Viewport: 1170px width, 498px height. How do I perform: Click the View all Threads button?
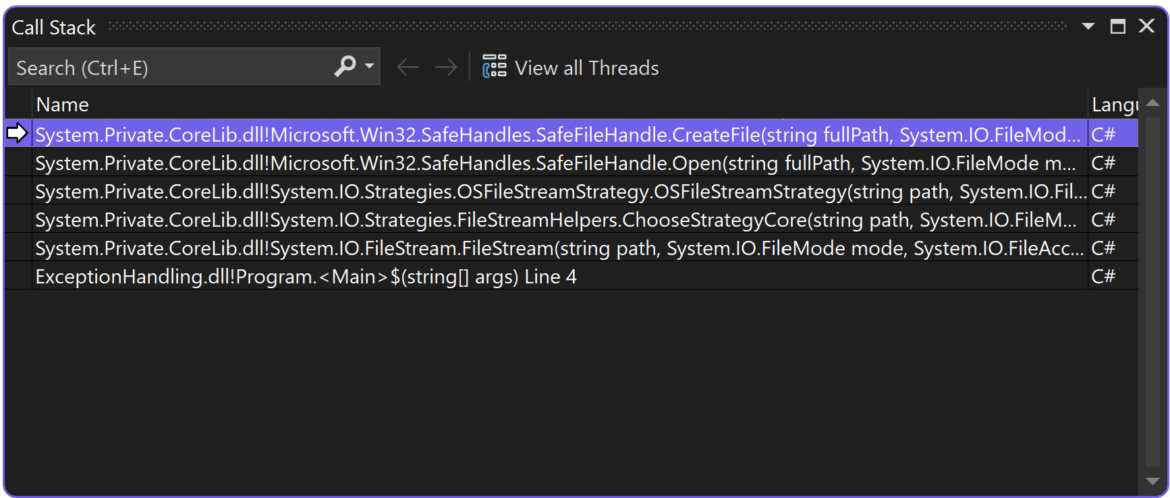[571, 68]
